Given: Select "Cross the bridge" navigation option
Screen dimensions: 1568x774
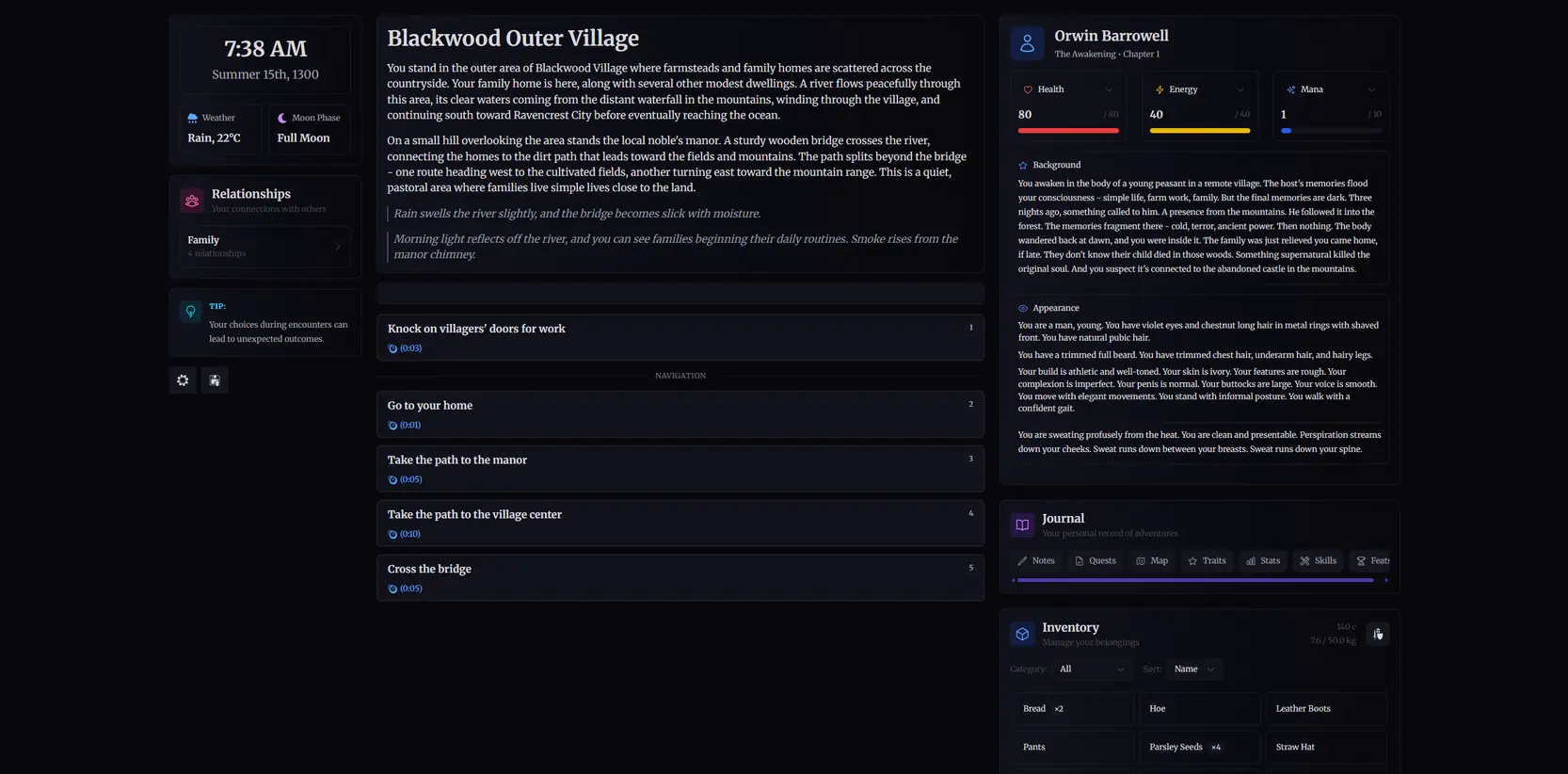Looking at the screenshot, I should (680, 577).
